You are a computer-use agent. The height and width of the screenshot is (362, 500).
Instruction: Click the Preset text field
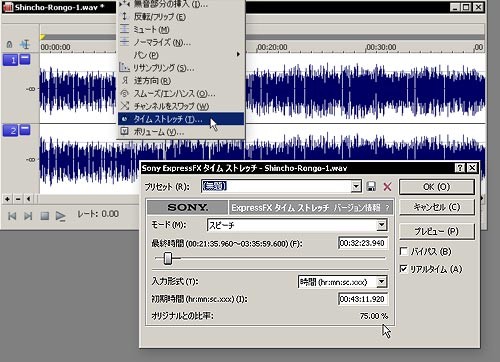(x=276, y=186)
